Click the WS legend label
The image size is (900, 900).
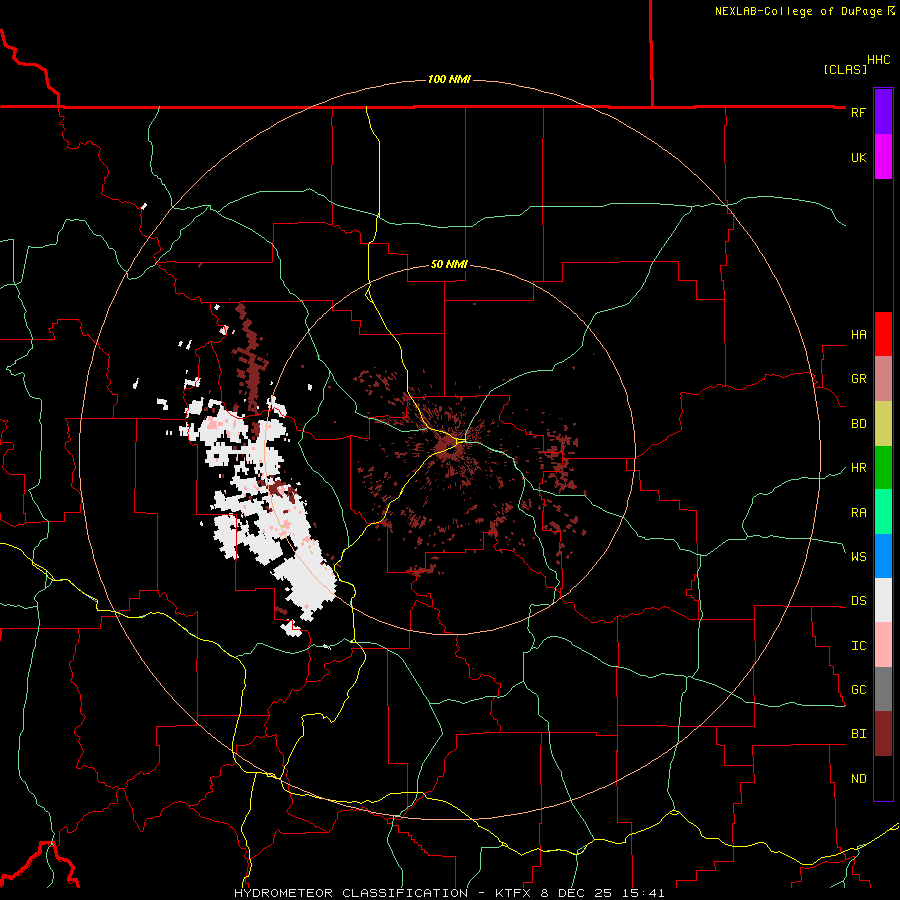pos(858,556)
